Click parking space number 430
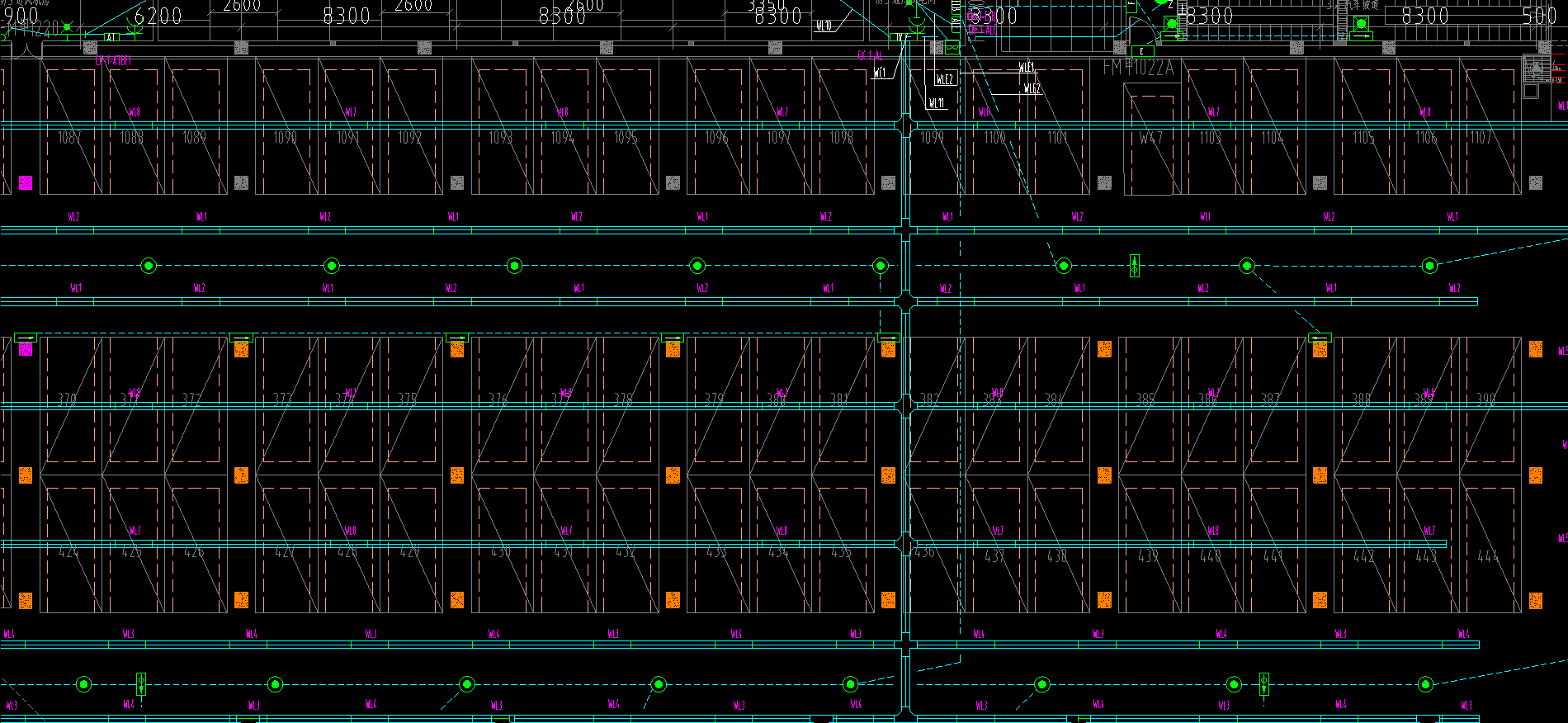The width and height of the screenshot is (1568, 723). point(501,551)
